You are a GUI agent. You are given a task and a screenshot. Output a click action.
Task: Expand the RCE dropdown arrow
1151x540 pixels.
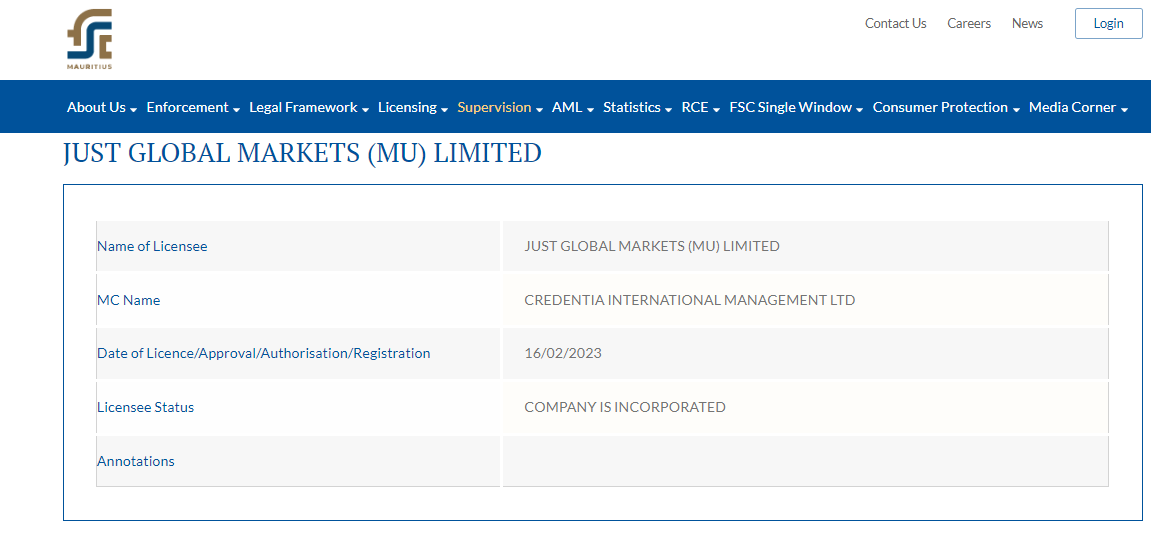click(716, 109)
